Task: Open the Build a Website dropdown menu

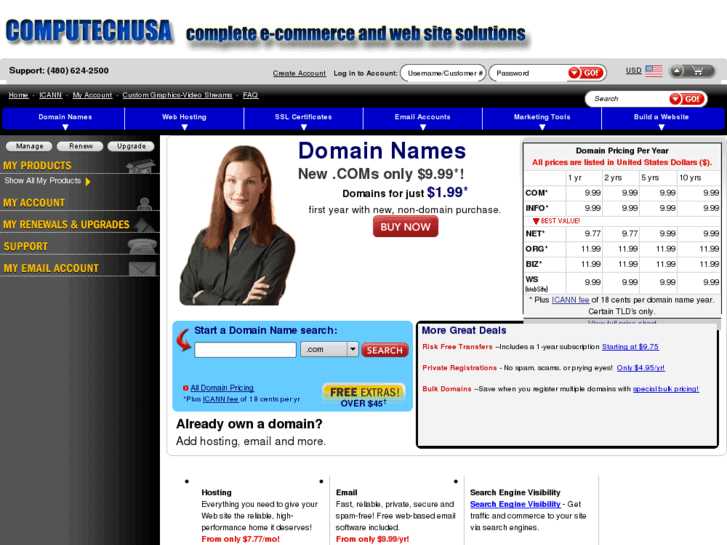Action: [x=662, y=119]
